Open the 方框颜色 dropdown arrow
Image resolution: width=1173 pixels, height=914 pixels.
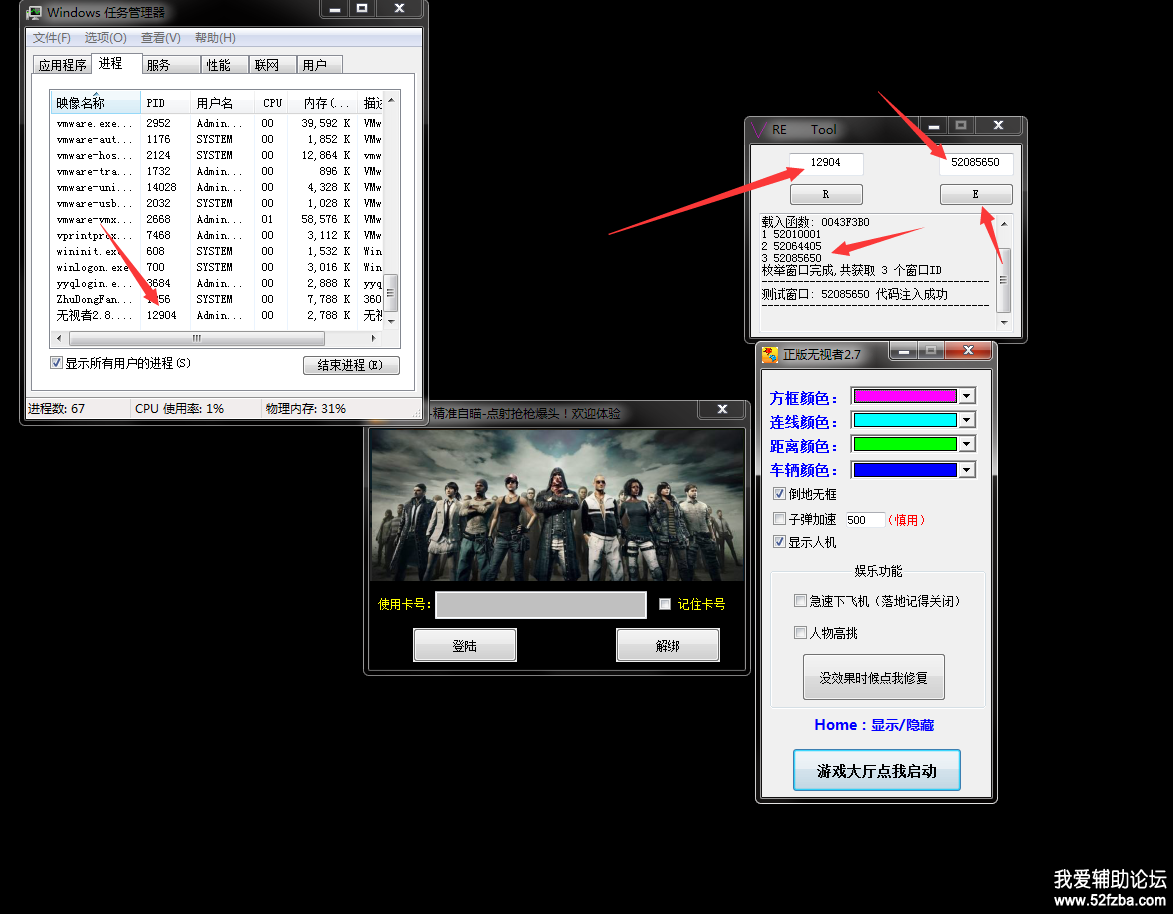(x=966, y=396)
